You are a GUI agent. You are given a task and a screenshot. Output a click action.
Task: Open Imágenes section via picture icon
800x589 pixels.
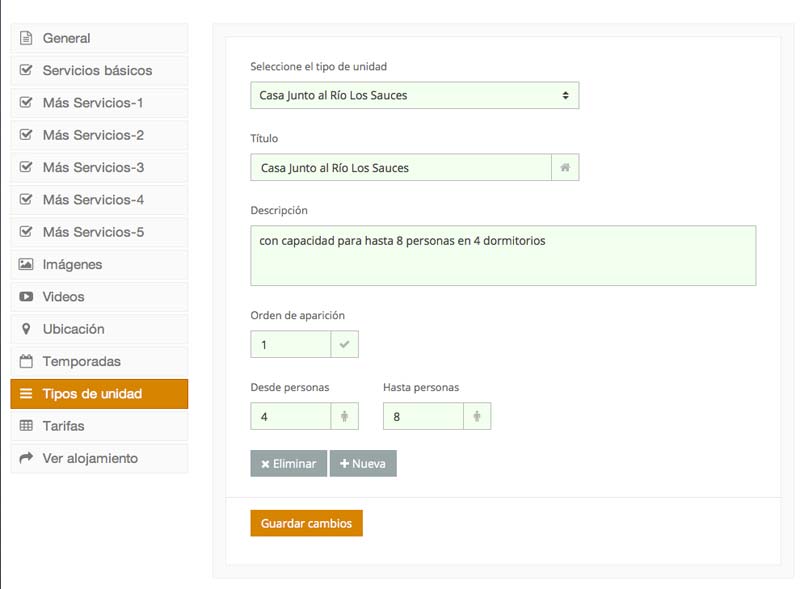pos(26,264)
